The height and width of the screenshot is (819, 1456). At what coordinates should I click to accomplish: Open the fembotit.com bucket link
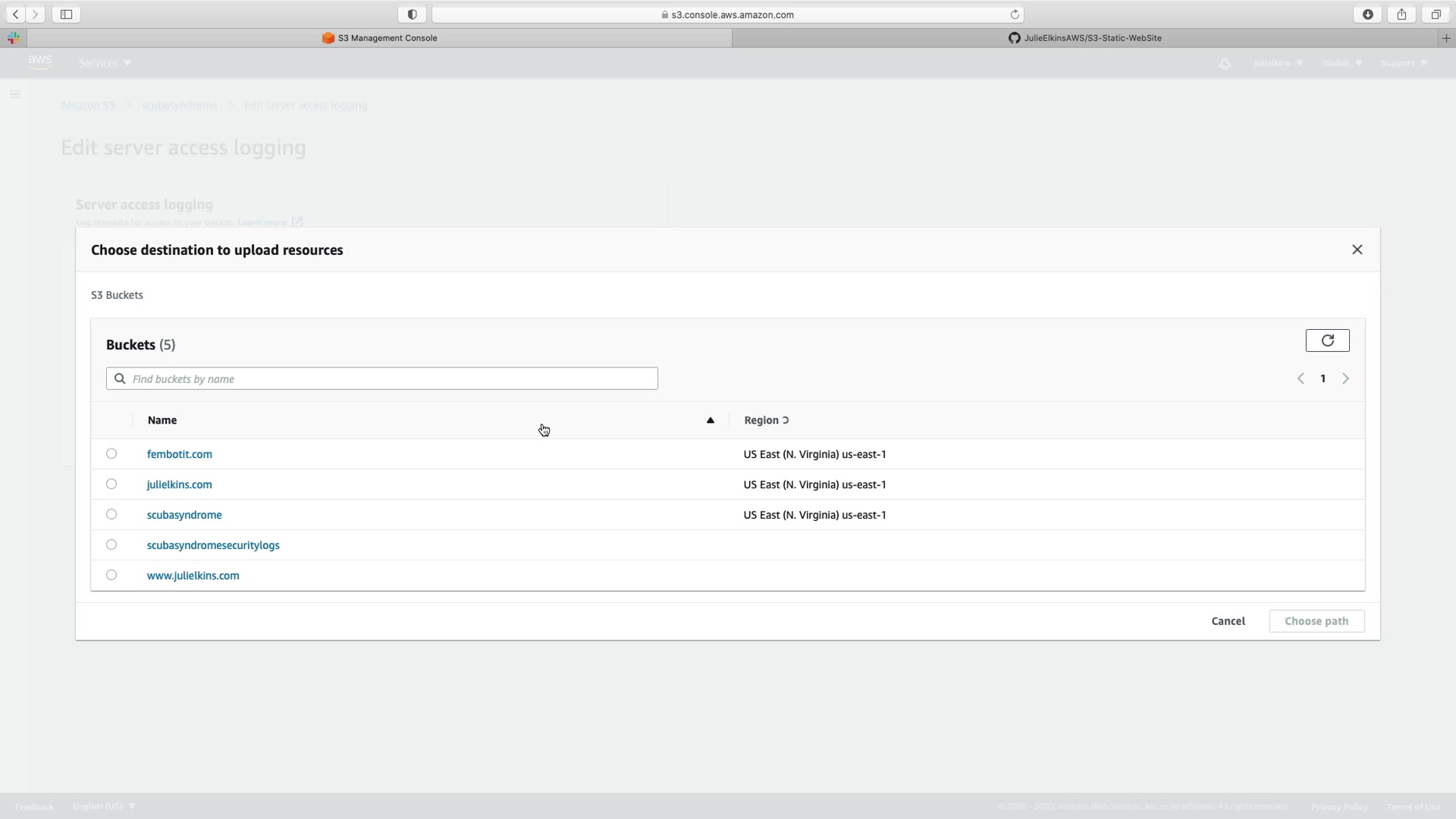(179, 454)
